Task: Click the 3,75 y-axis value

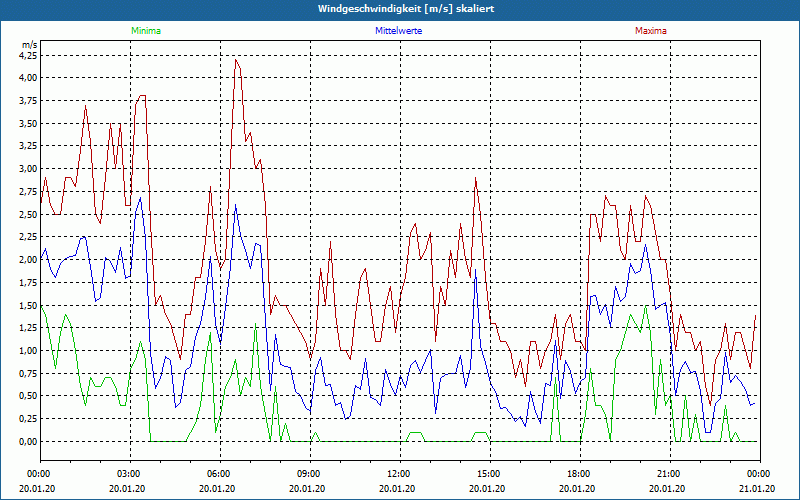Action: (28, 101)
